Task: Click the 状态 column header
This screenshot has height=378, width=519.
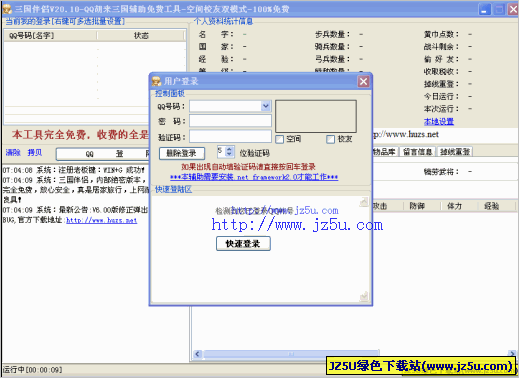Action: pos(141,35)
